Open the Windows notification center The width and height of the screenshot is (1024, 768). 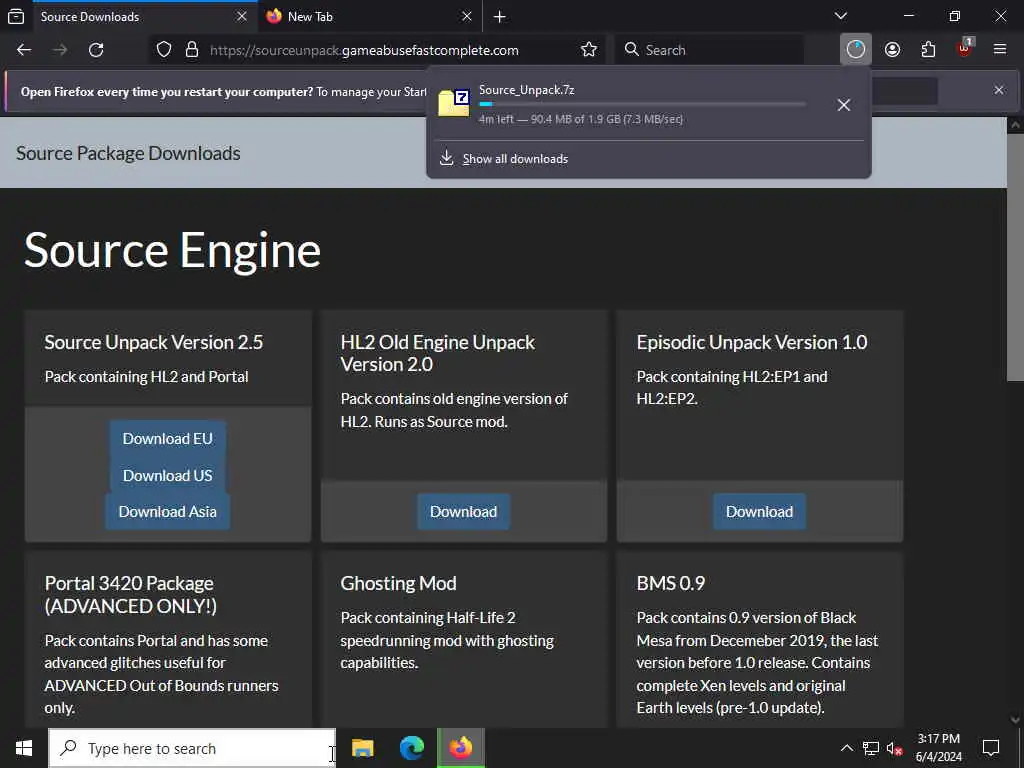click(991, 748)
